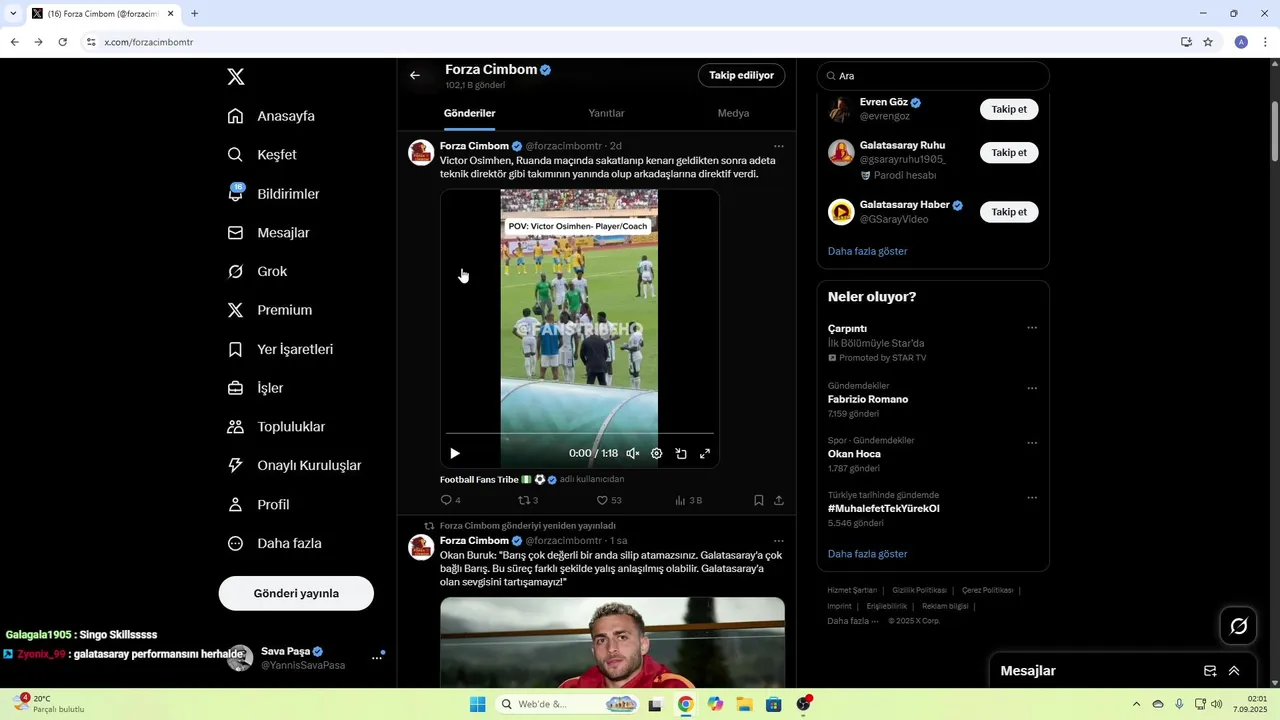Image resolution: width=1280 pixels, height=720 pixels.
Task: Open options for Okan Hoca trend
Action: click(1032, 443)
